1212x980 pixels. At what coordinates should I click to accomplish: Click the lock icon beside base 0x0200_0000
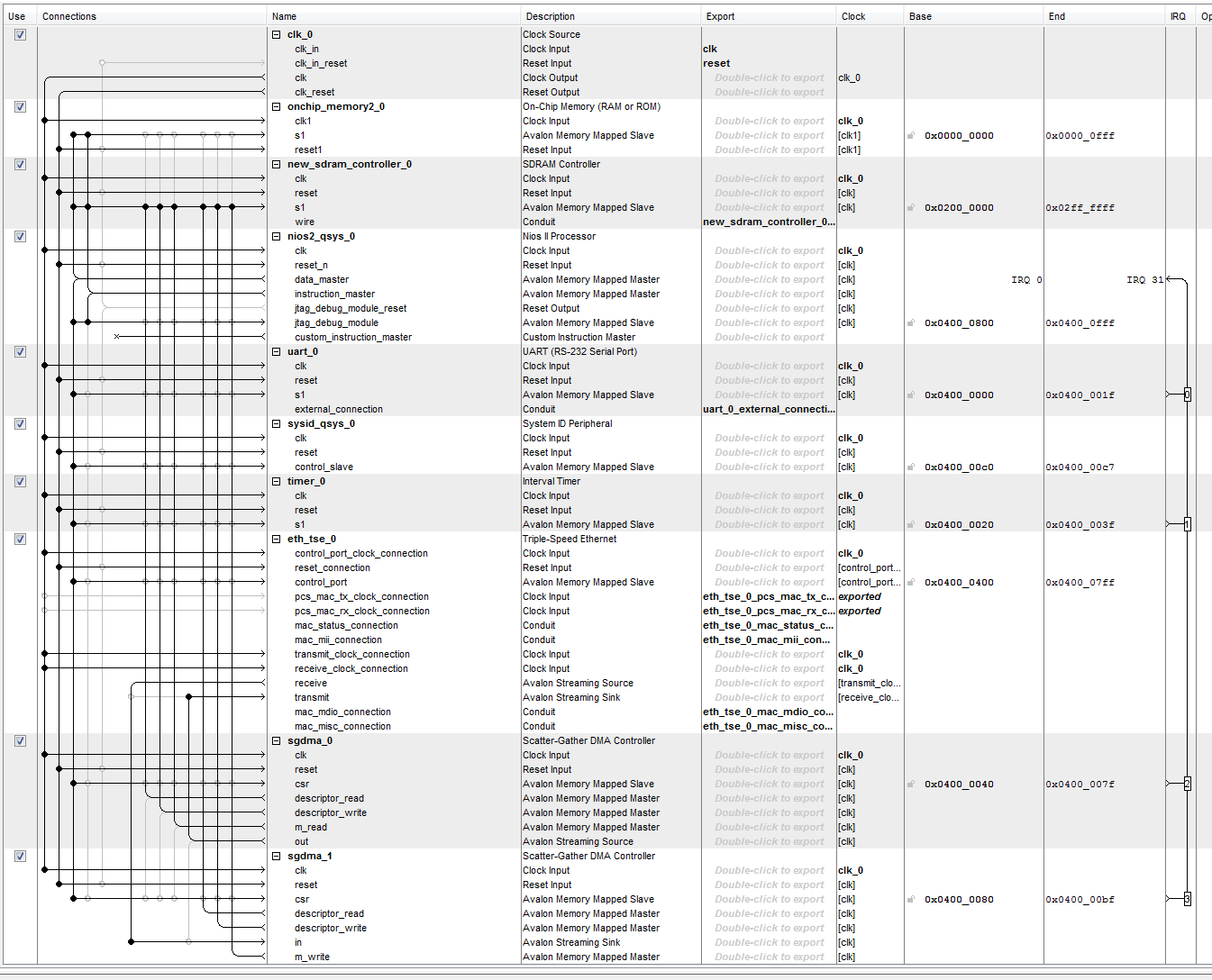[911, 207]
